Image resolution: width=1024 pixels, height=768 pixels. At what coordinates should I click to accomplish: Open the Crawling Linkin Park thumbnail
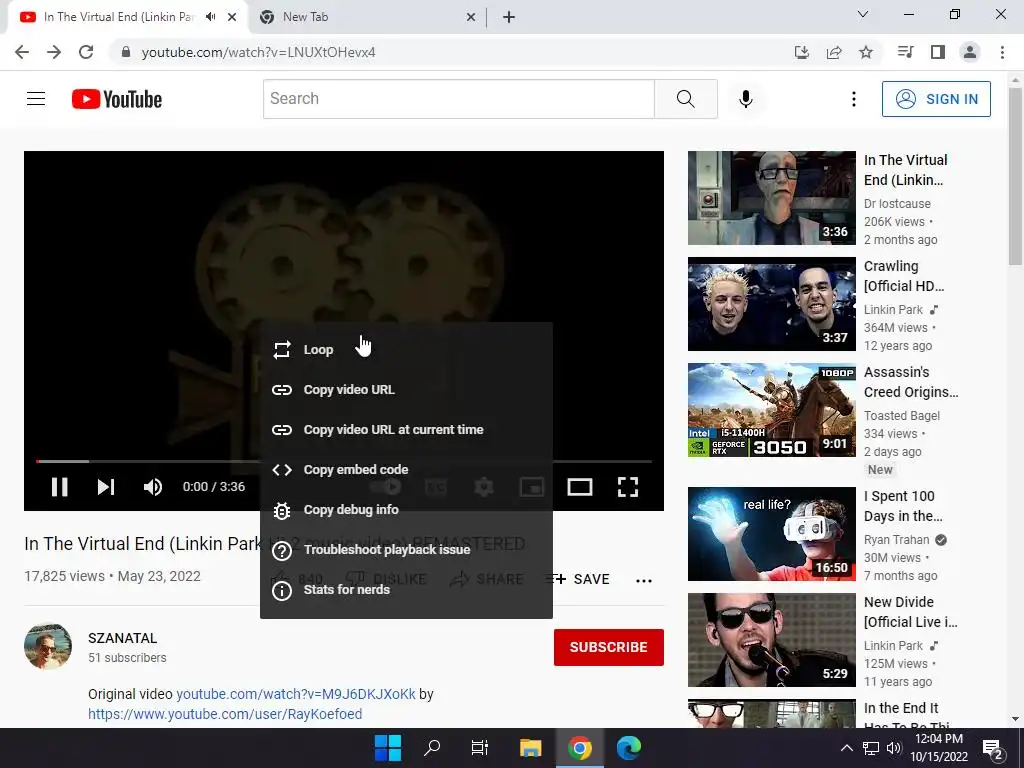click(x=772, y=304)
